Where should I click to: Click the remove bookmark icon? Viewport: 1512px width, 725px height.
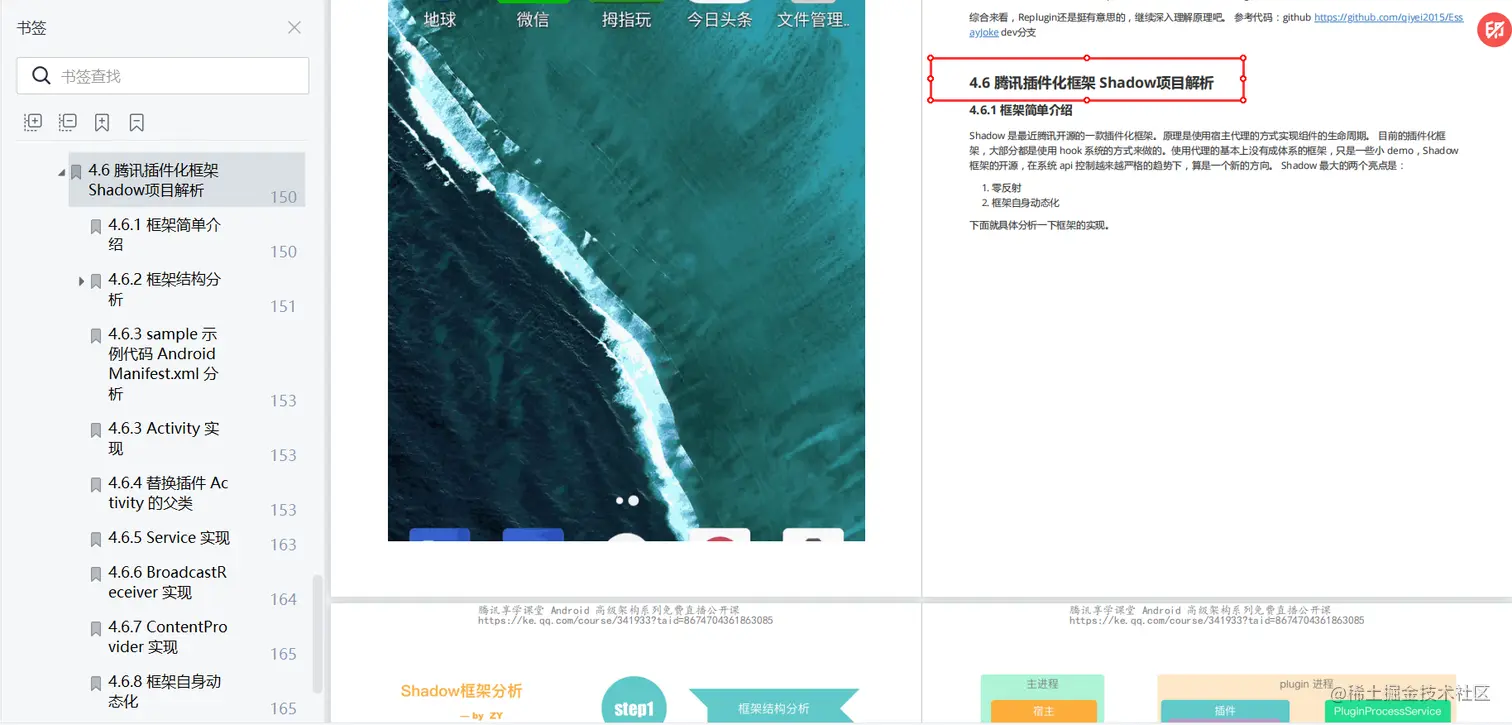[135, 121]
